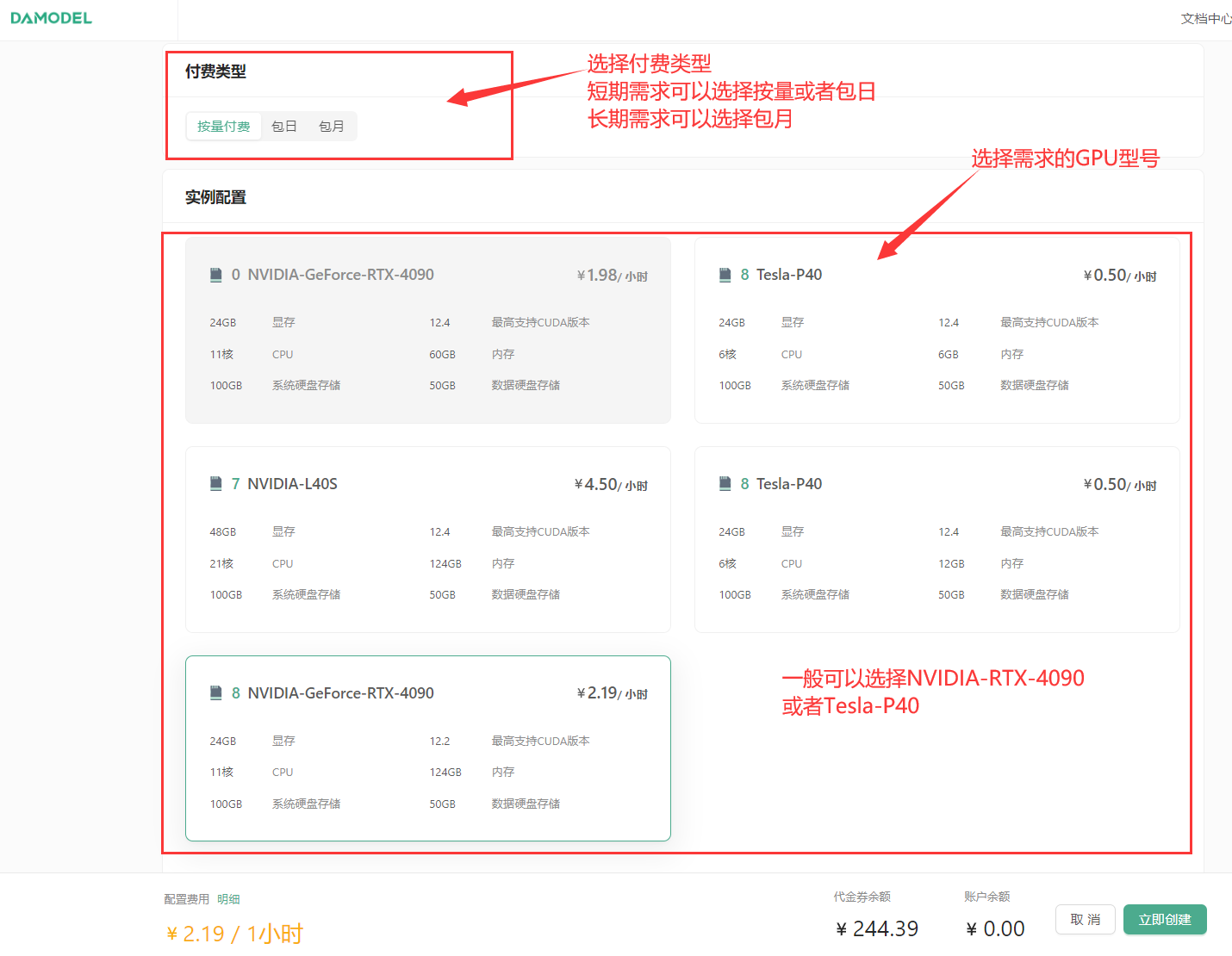Image resolution: width=1232 pixels, height=956 pixels.
Task: Click the DAMODEL logo
Action: click(51, 18)
